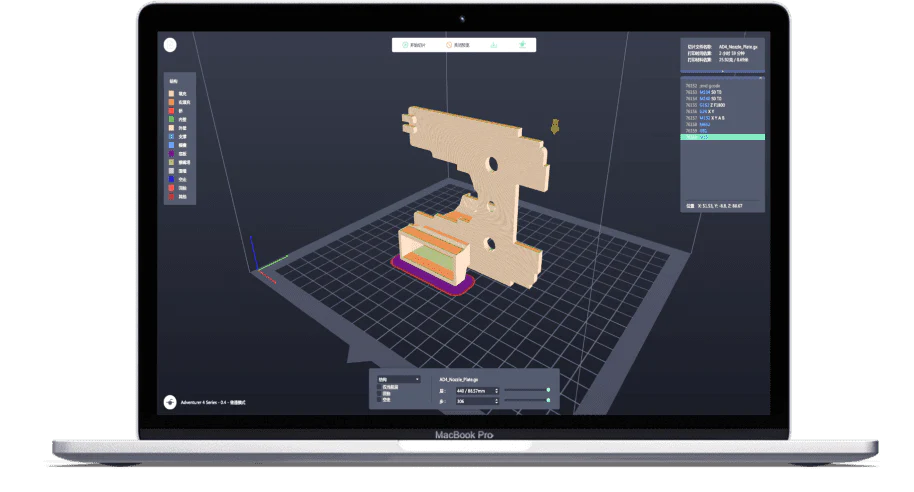
Task: Click the yellow extruder nozzle marker in the viewport
Action: pos(555,126)
